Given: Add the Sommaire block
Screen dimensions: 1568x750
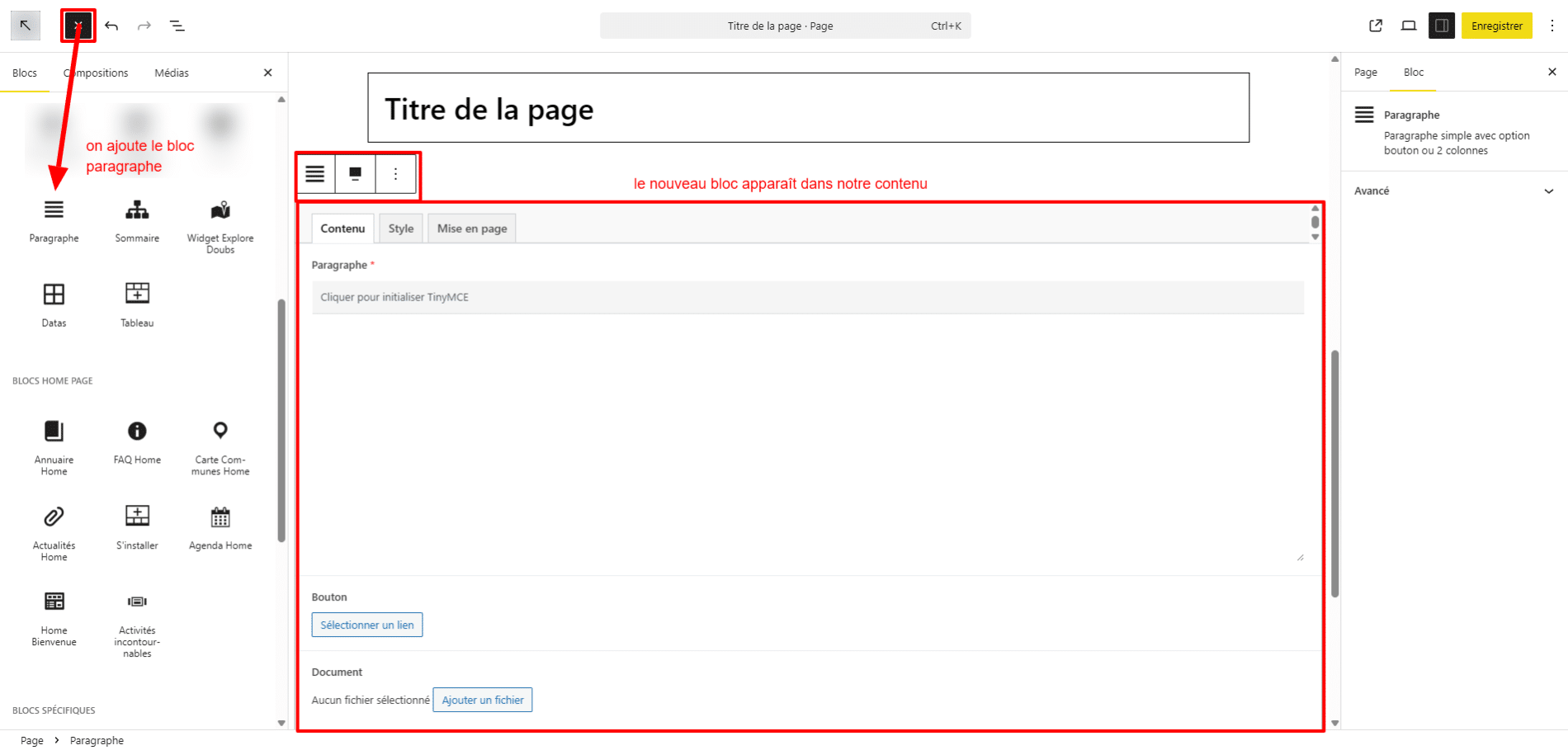Looking at the screenshot, I should (137, 219).
